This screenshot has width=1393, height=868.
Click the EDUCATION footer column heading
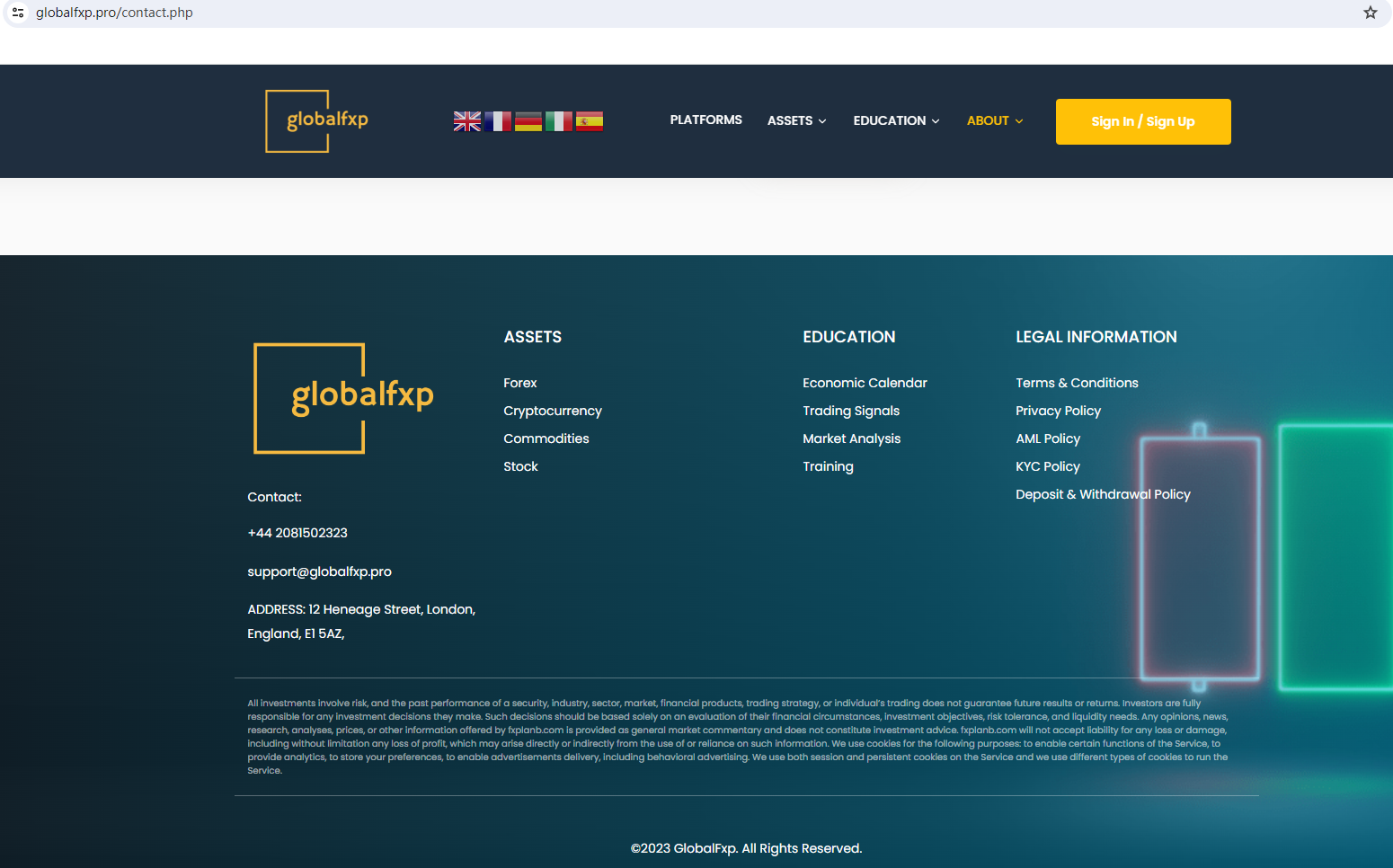pos(849,337)
